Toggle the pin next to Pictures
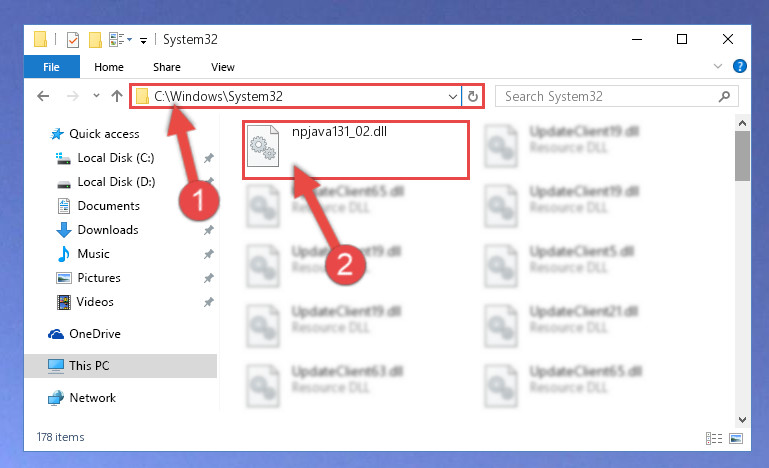 pos(209,278)
